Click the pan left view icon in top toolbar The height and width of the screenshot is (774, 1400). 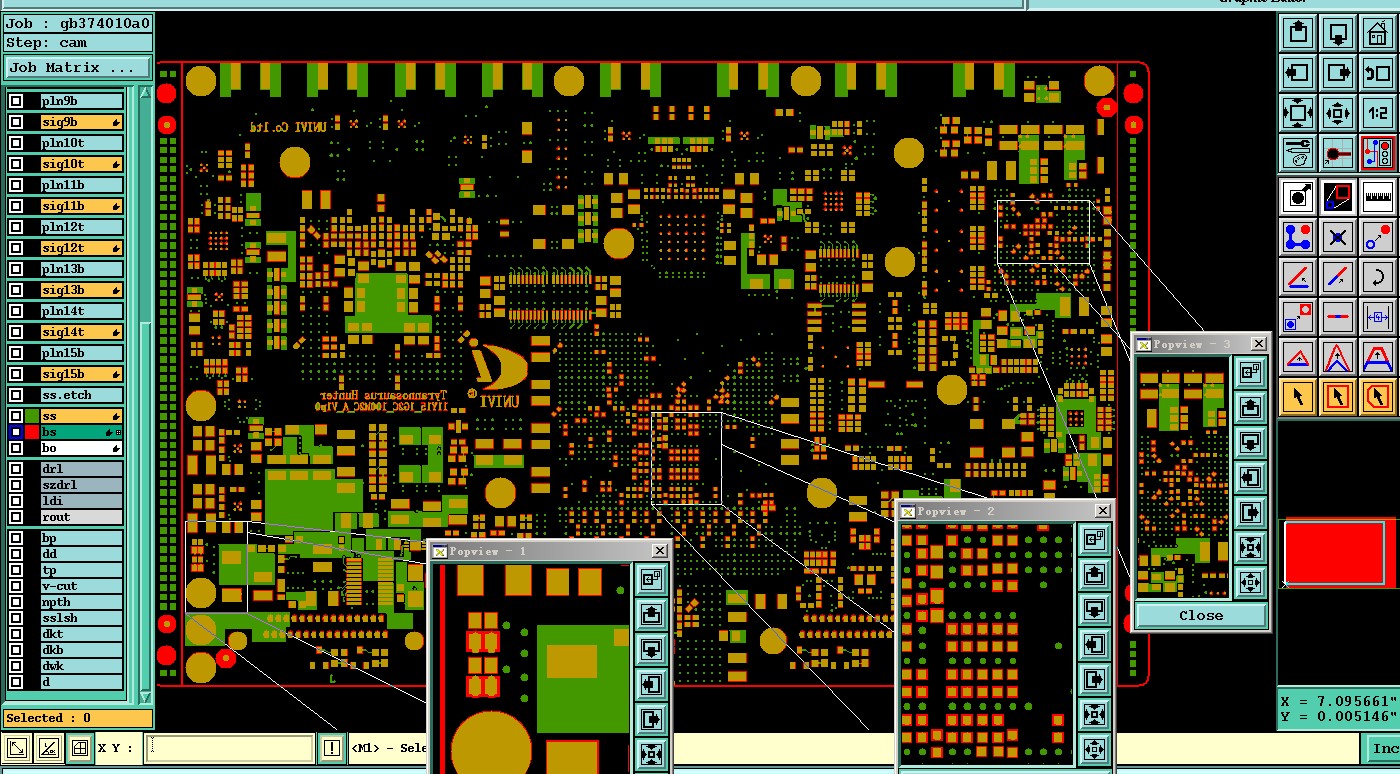tap(1298, 72)
